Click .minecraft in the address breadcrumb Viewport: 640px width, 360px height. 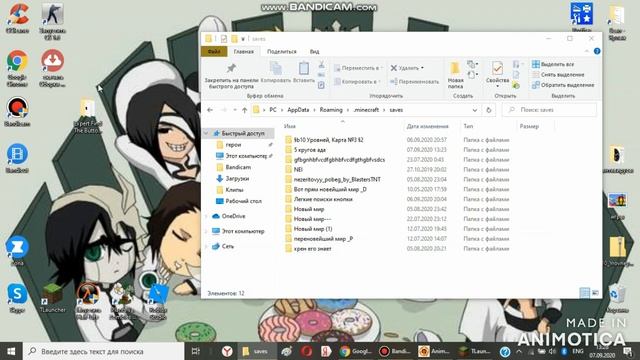(x=366, y=110)
